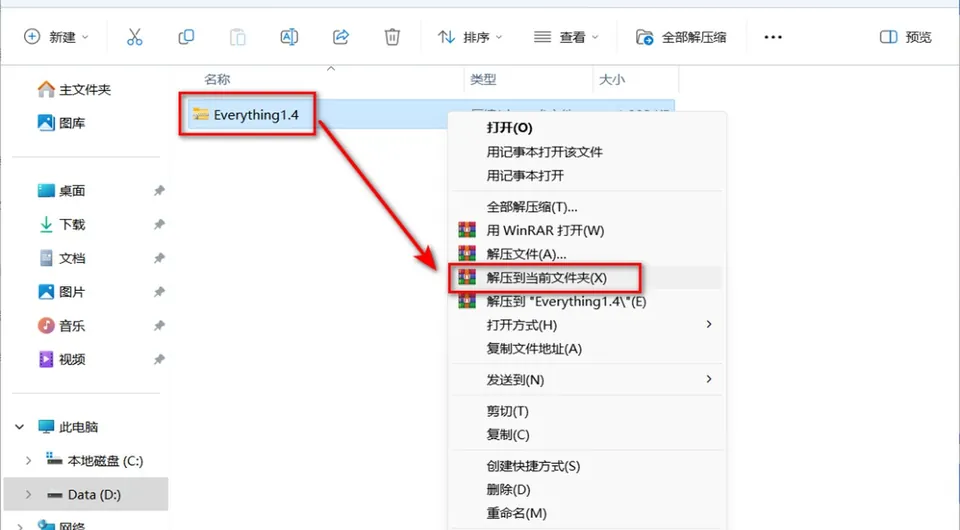The height and width of the screenshot is (530, 960).
Task: Select 此电脑 in the sidebar
Action: tap(67, 427)
